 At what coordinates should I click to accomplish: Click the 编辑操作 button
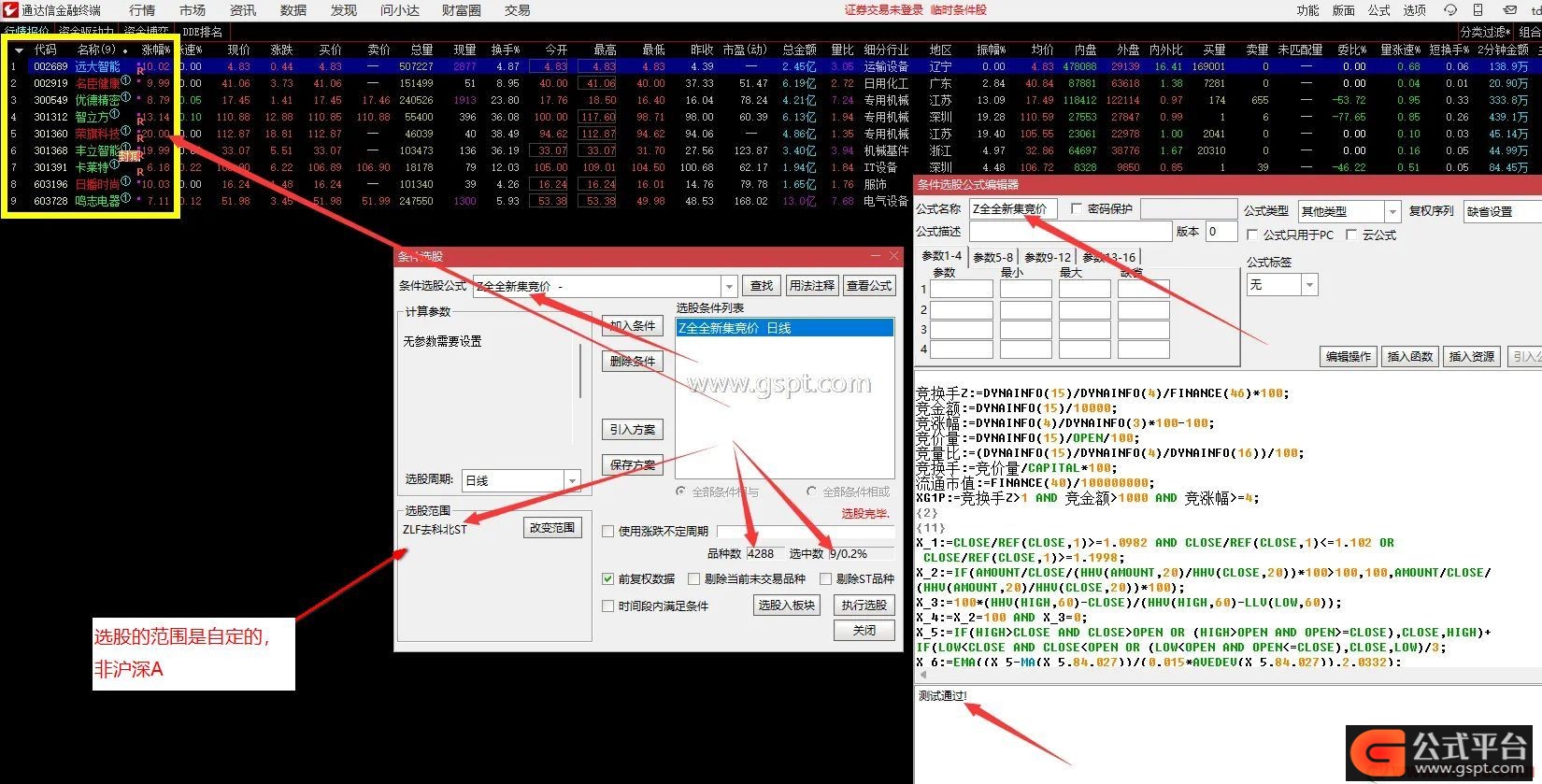click(1348, 357)
